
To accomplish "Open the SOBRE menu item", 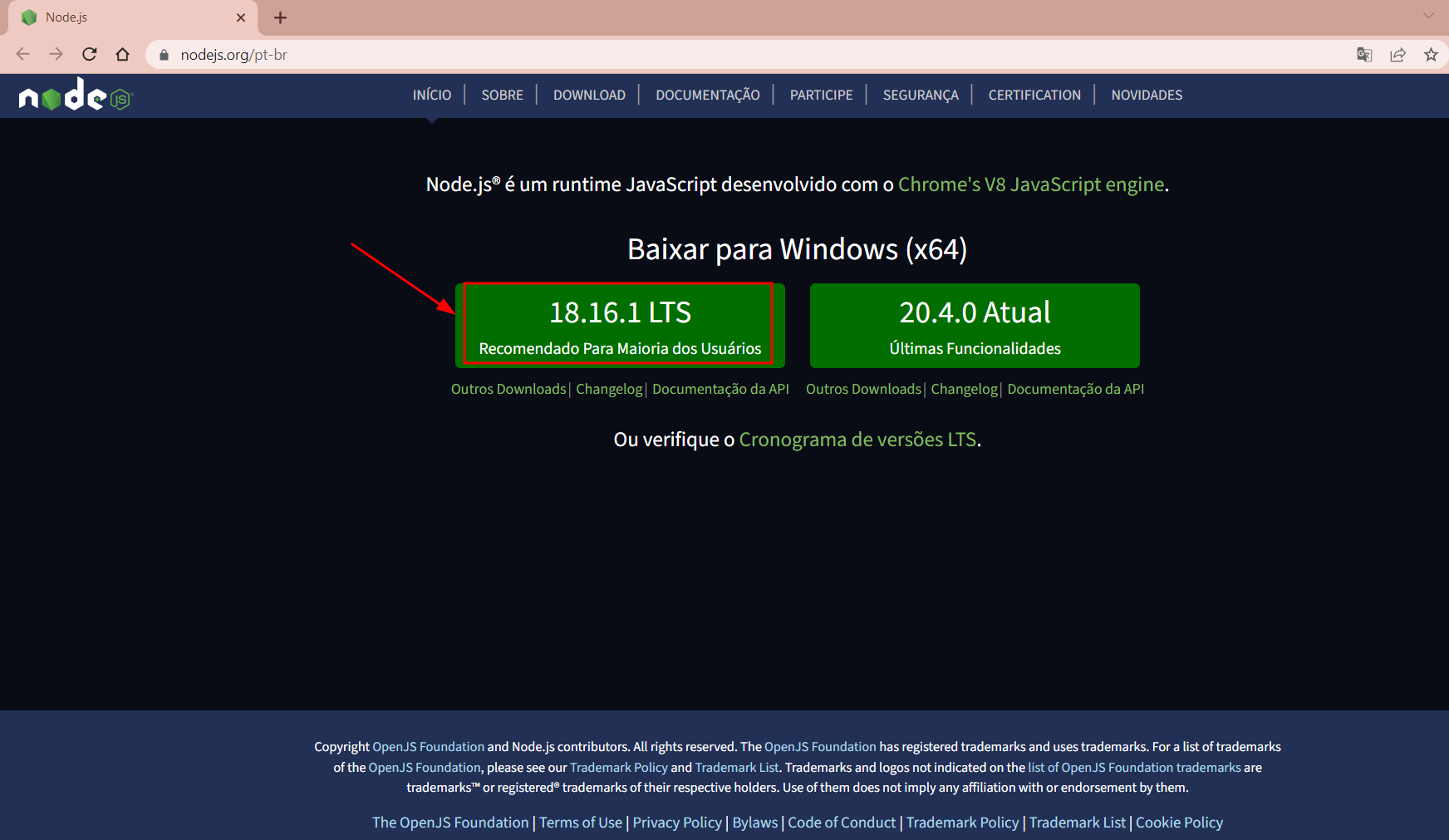I will pos(503,95).
